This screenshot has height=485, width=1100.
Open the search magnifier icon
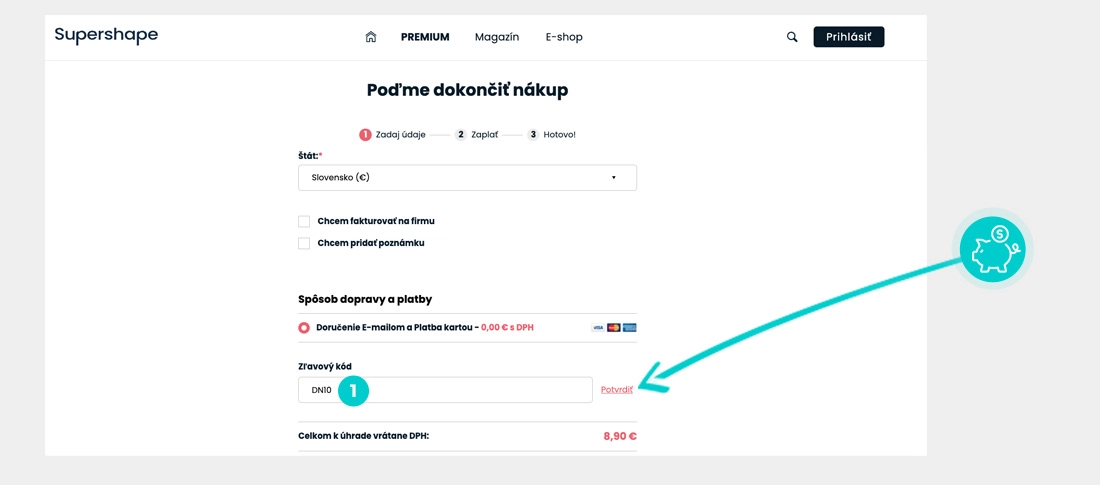[x=792, y=37]
